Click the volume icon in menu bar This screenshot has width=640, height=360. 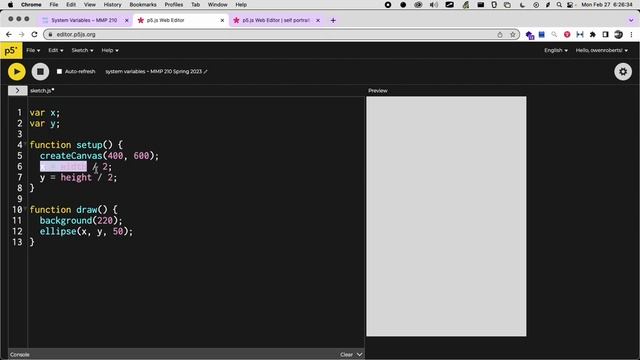pos(433,5)
